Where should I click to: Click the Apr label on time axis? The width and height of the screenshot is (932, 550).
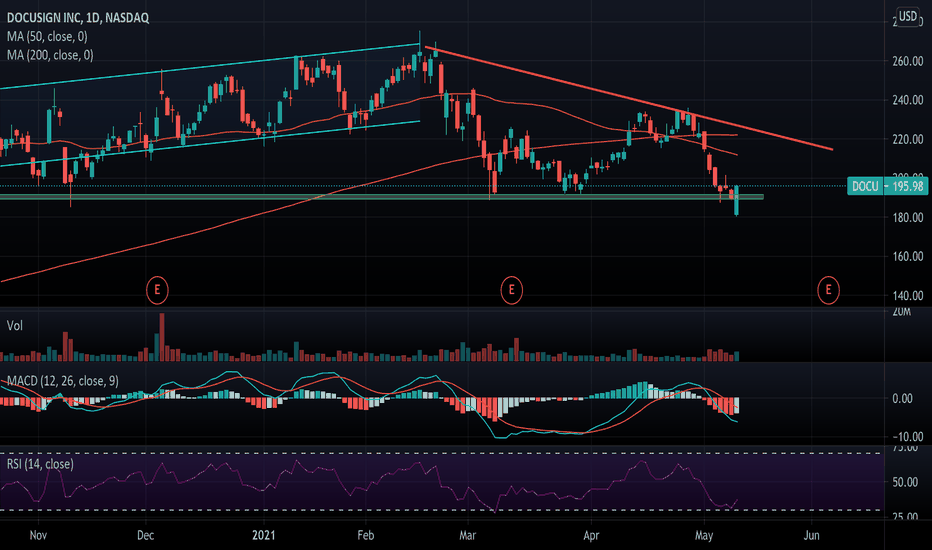(591, 535)
